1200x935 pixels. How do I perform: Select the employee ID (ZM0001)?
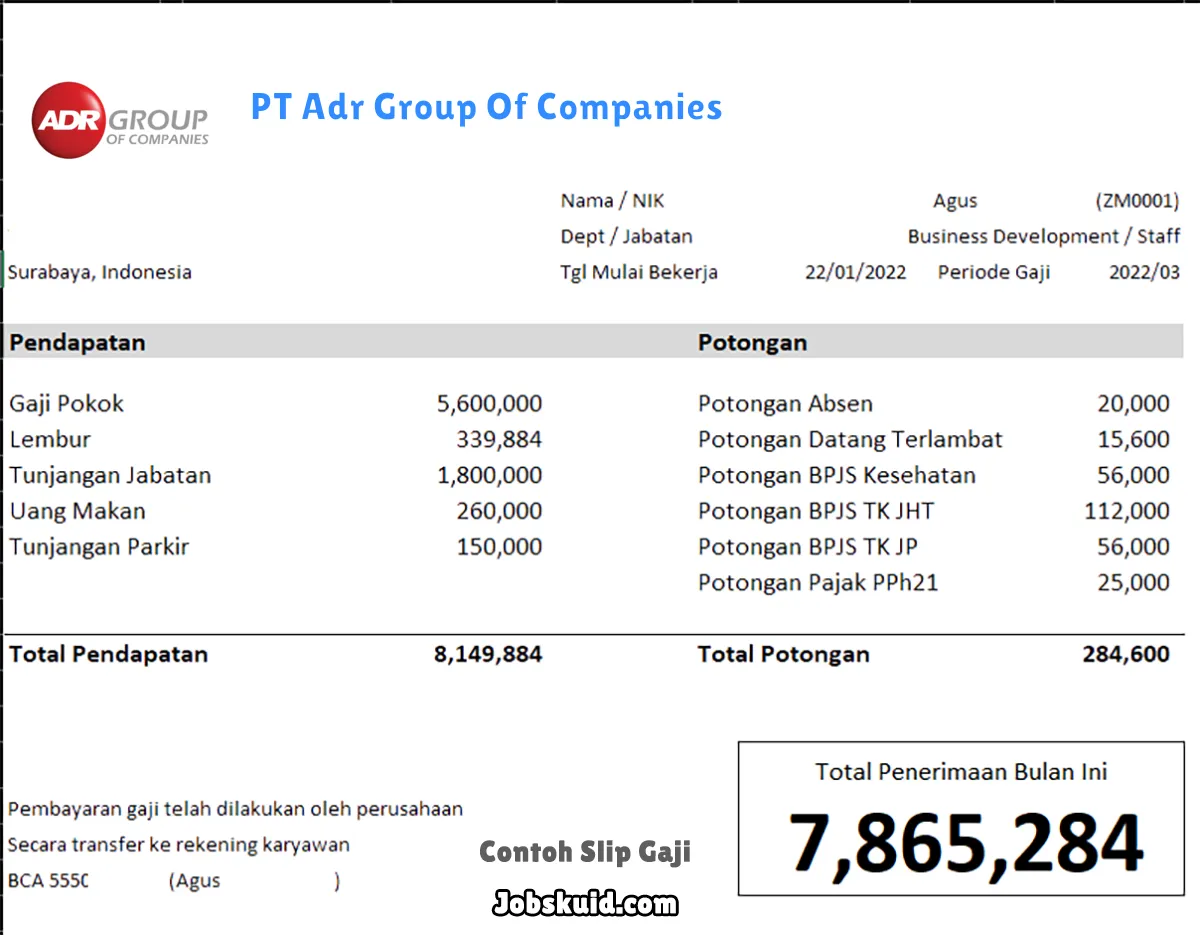point(1137,201)
